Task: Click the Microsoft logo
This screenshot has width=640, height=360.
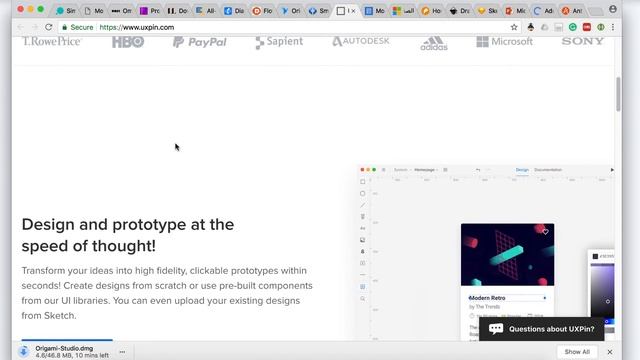Action: 504,42
